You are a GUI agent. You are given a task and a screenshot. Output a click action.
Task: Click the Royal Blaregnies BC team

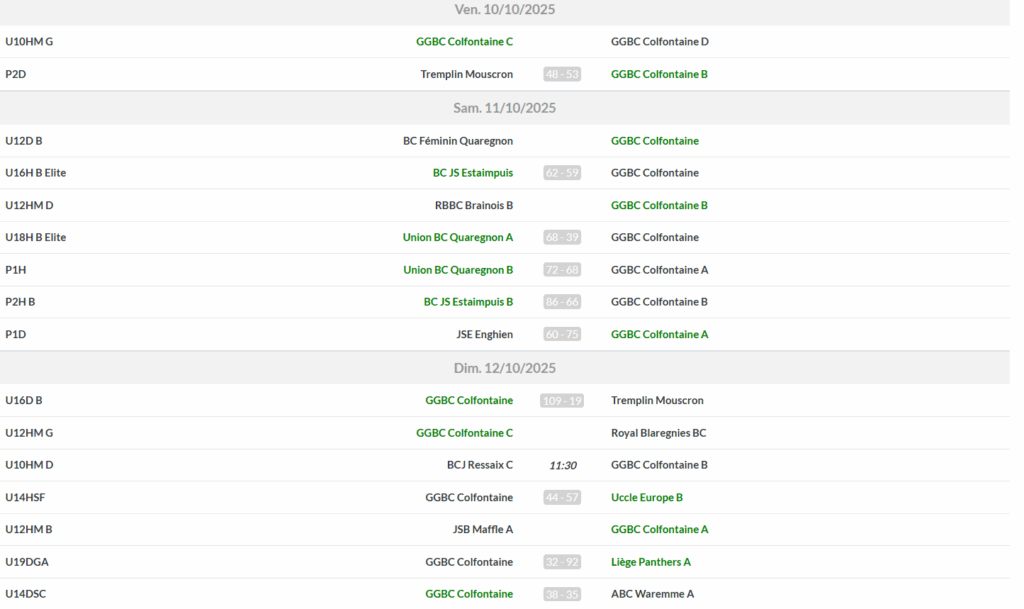(658, 433)
